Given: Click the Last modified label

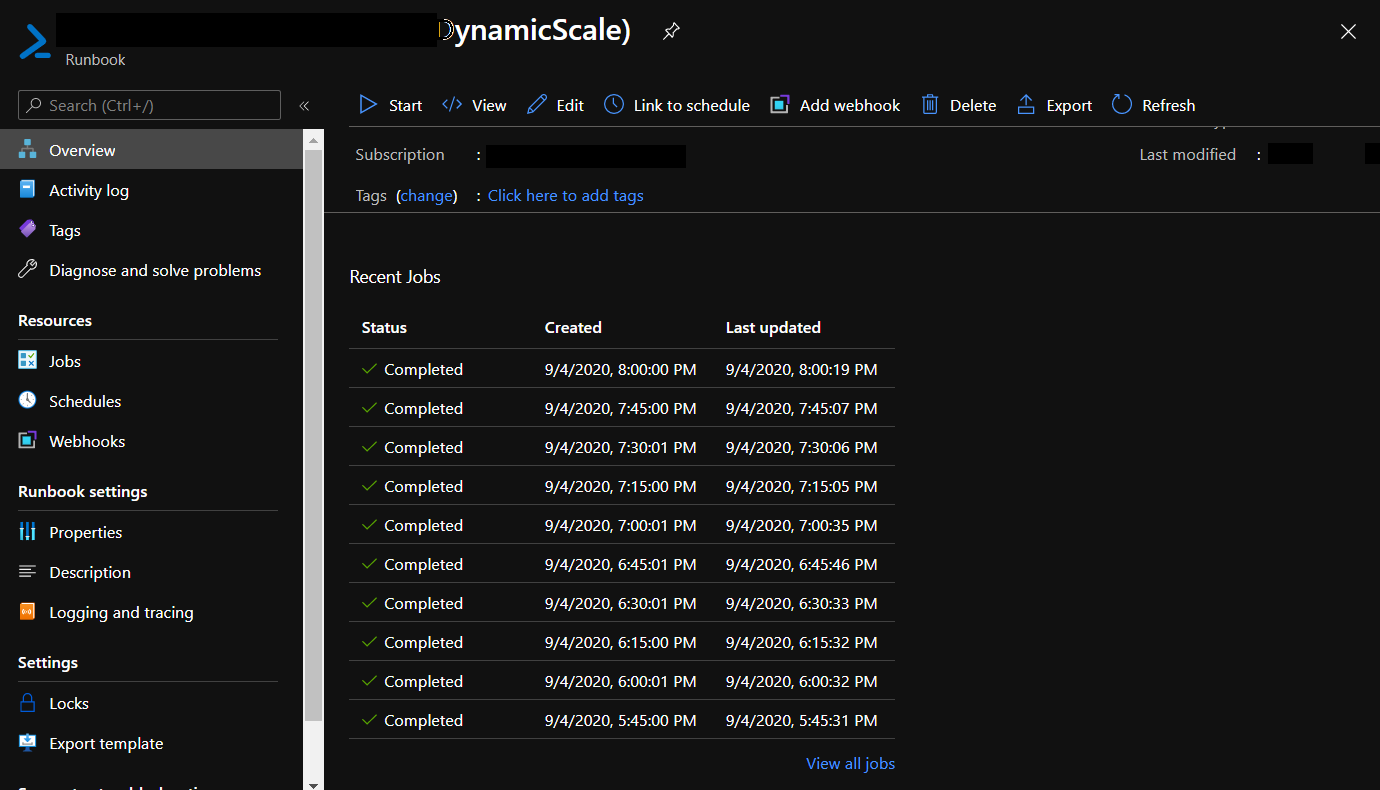Looking at the screenshot, I should pos(1187,155).
